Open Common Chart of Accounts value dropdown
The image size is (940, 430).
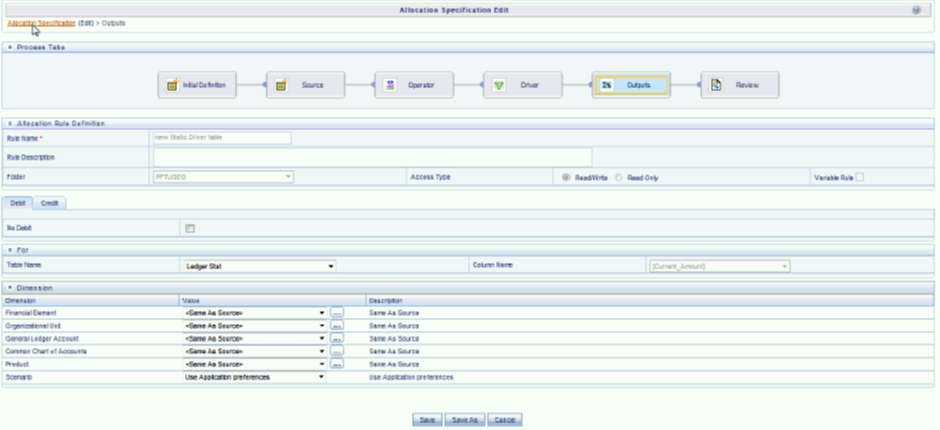click(x=254, y=351)
